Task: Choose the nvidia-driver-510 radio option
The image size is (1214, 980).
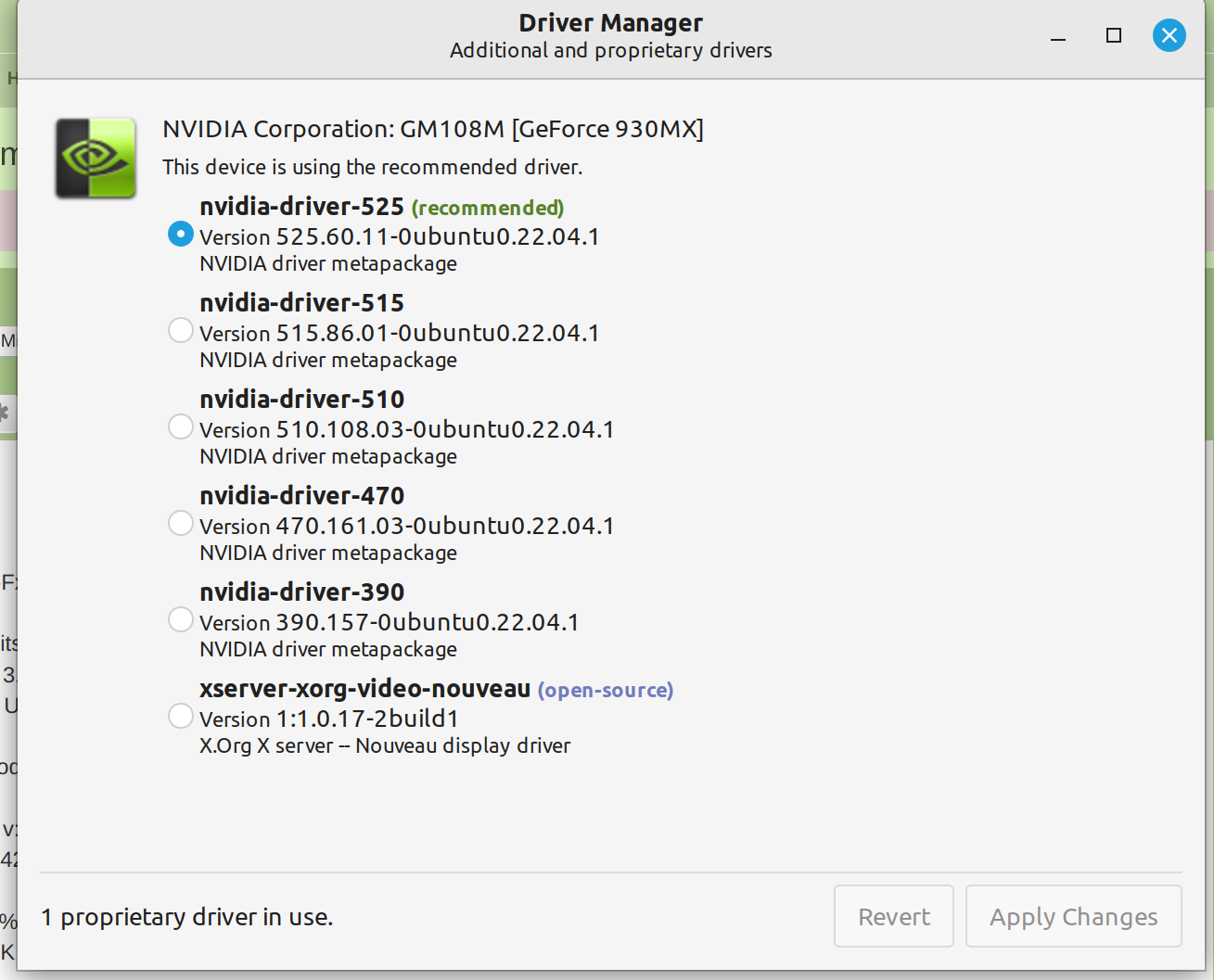Action: (181, 426)
